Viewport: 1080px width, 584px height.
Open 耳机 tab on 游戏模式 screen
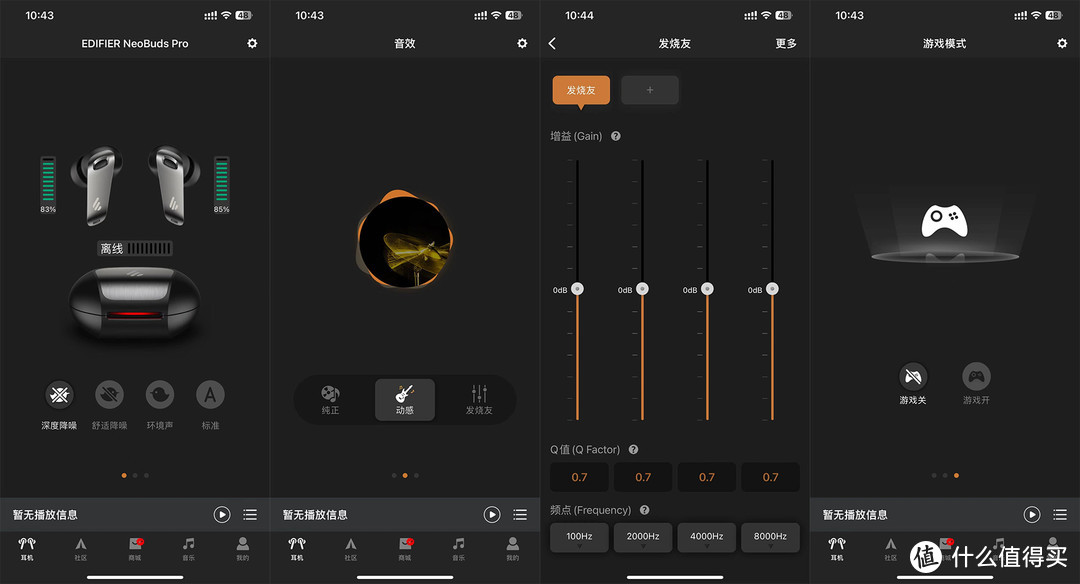(x=837, y=549)
